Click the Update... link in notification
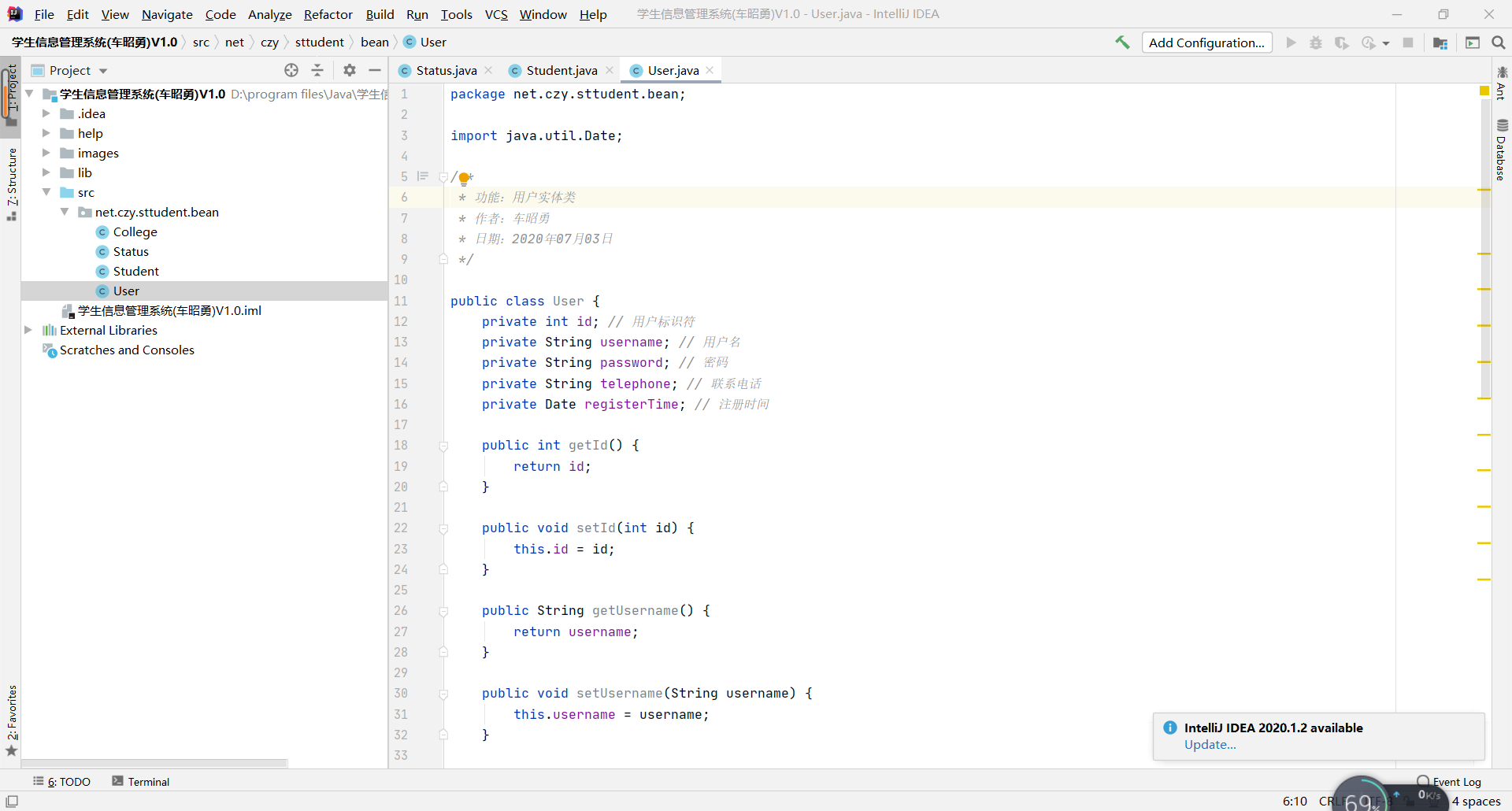This screenshot has width=1512, height=811. pyautogui.click(x=1210, y=745)
